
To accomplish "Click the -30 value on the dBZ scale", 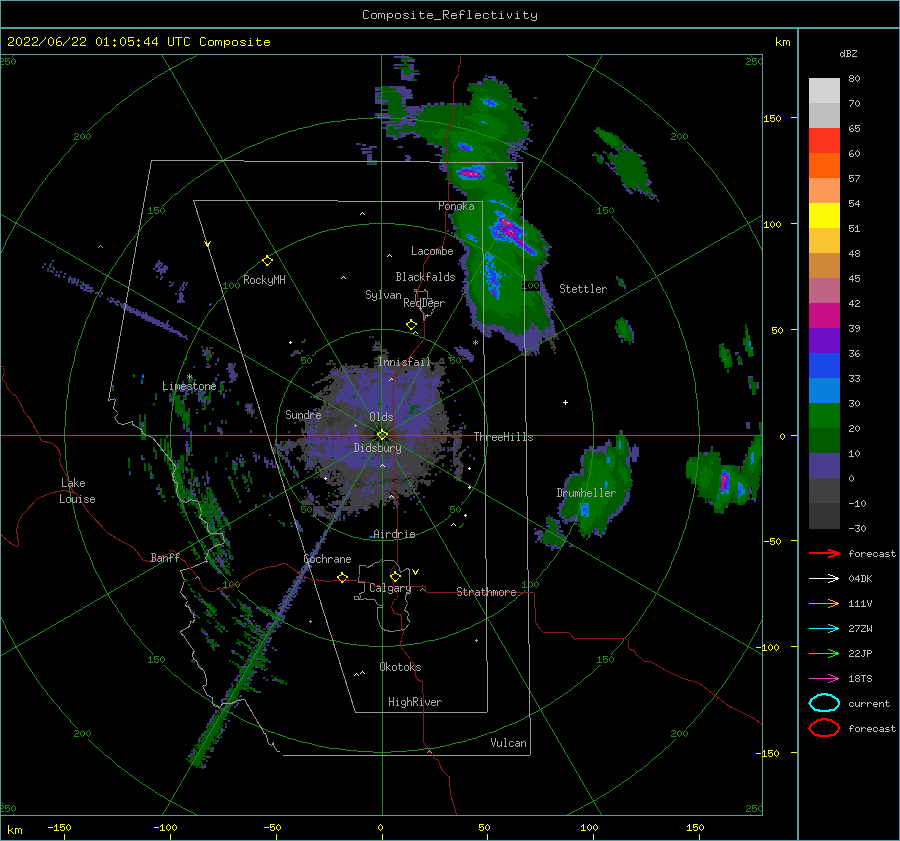I will click(857, 528).
